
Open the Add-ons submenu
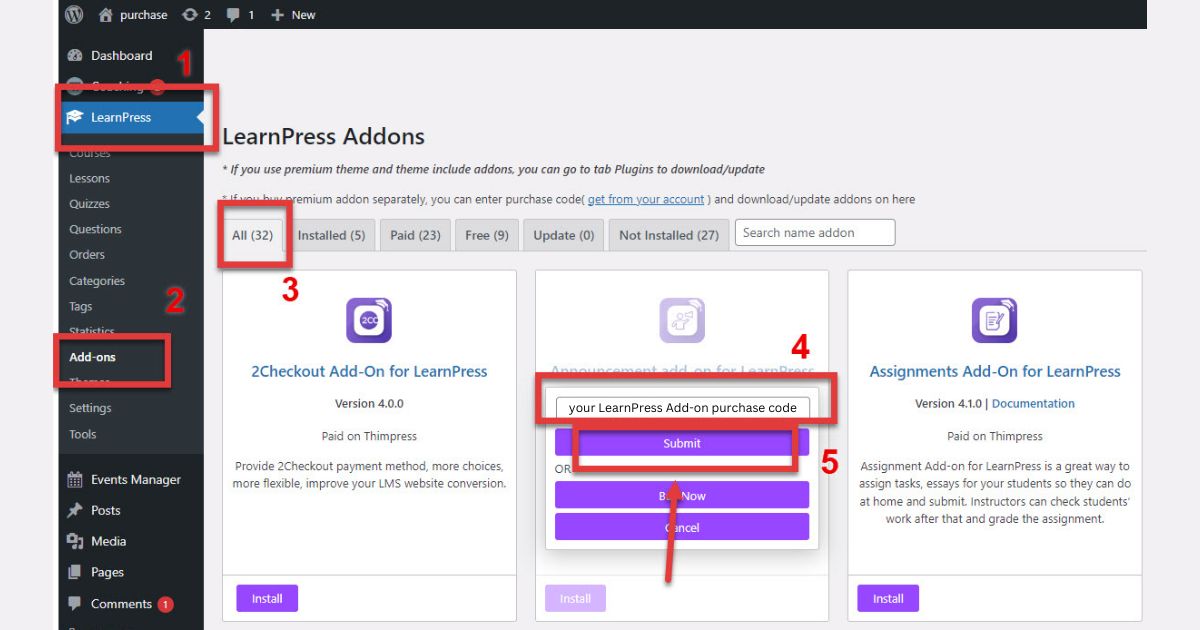click(93, 357)
